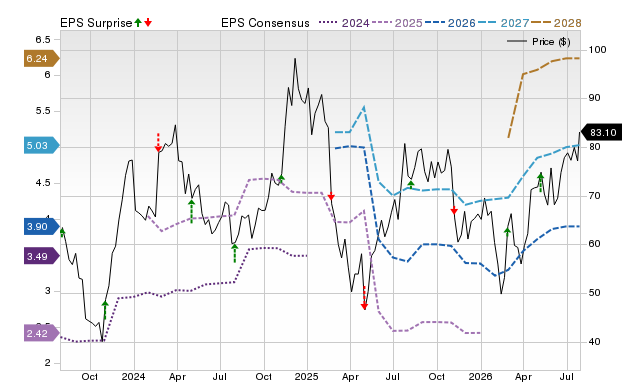Click the green up arrow in the EPS Surprise legend

pyautogui.click(x=138, y=22)
